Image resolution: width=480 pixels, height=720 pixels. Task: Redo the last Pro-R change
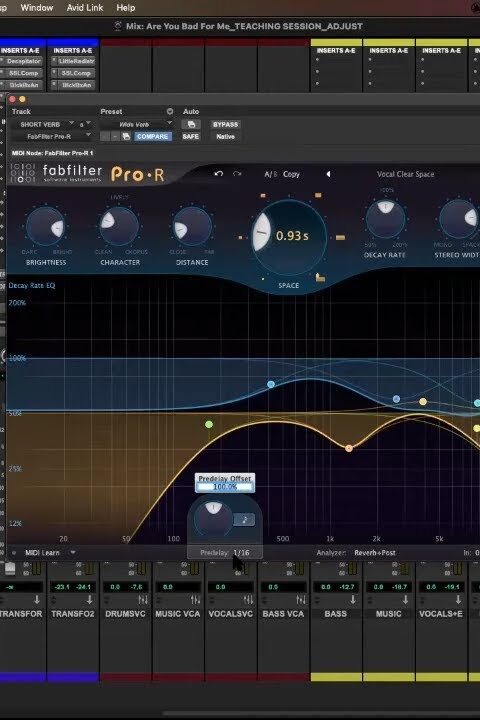click(237, 174)
